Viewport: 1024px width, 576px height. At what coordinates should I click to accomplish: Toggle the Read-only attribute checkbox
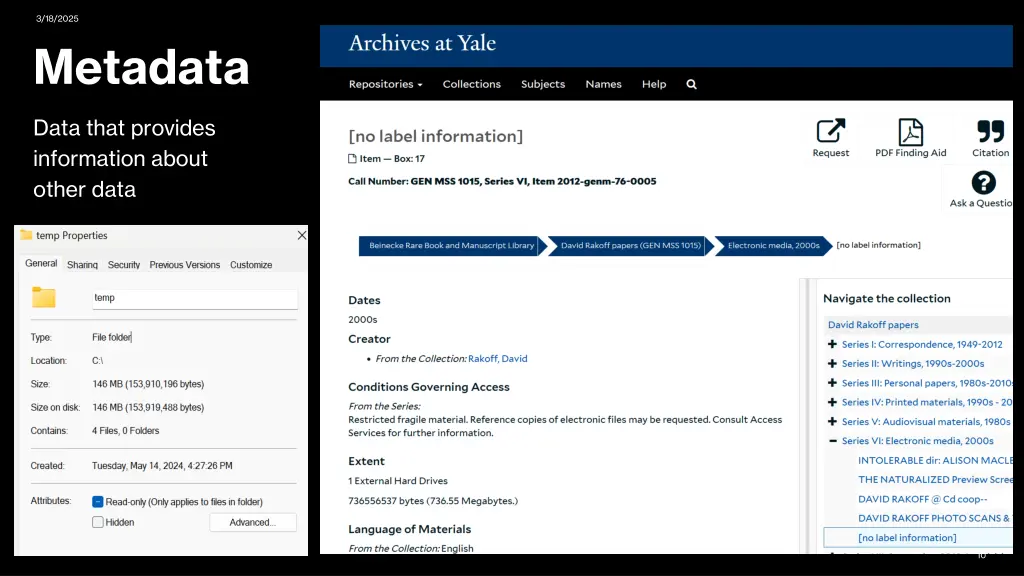tap(98, 502)
